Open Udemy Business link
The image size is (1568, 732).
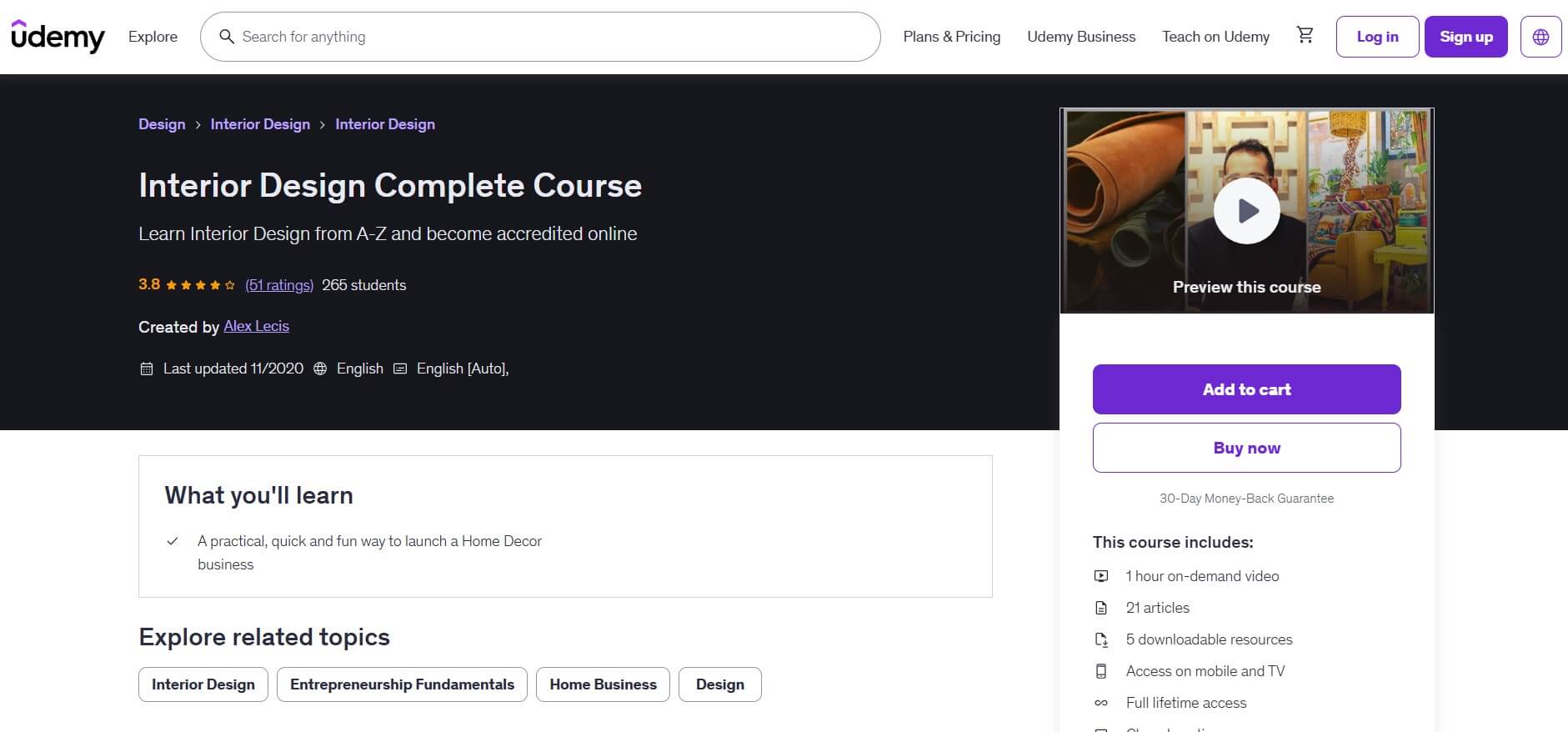click(x=1081, y=37)
